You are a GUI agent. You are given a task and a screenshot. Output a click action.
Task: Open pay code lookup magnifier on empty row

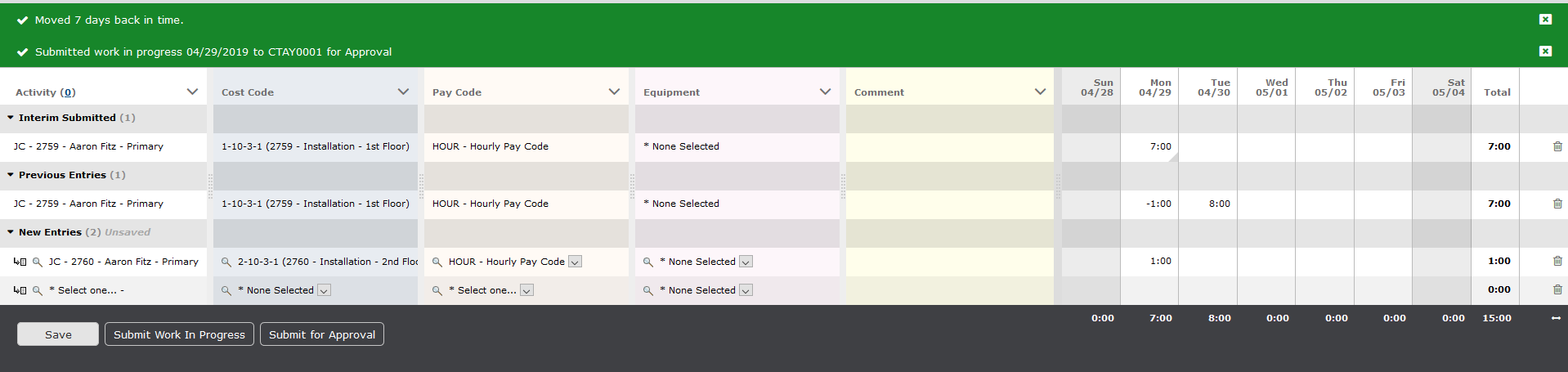[x=437, y=291]
